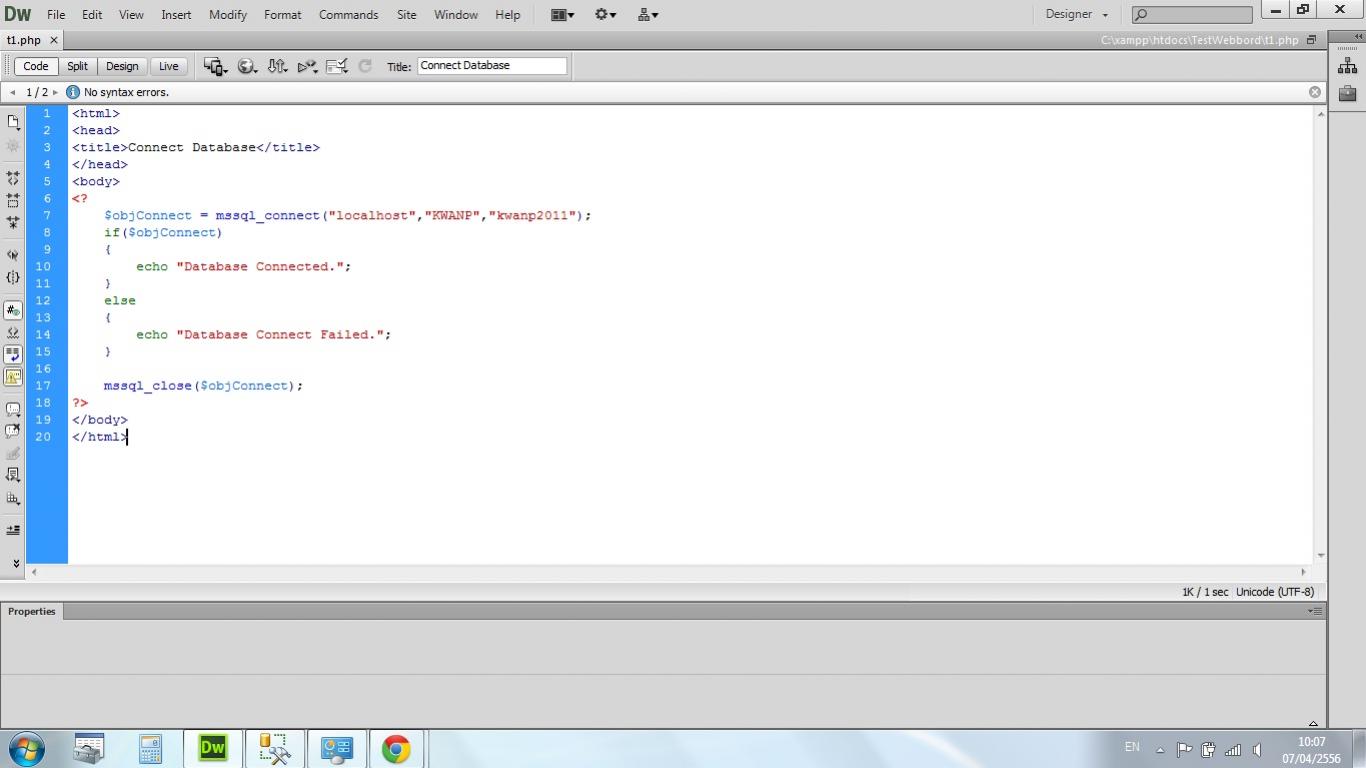Open the Modify menu

(x=228, y=15)
